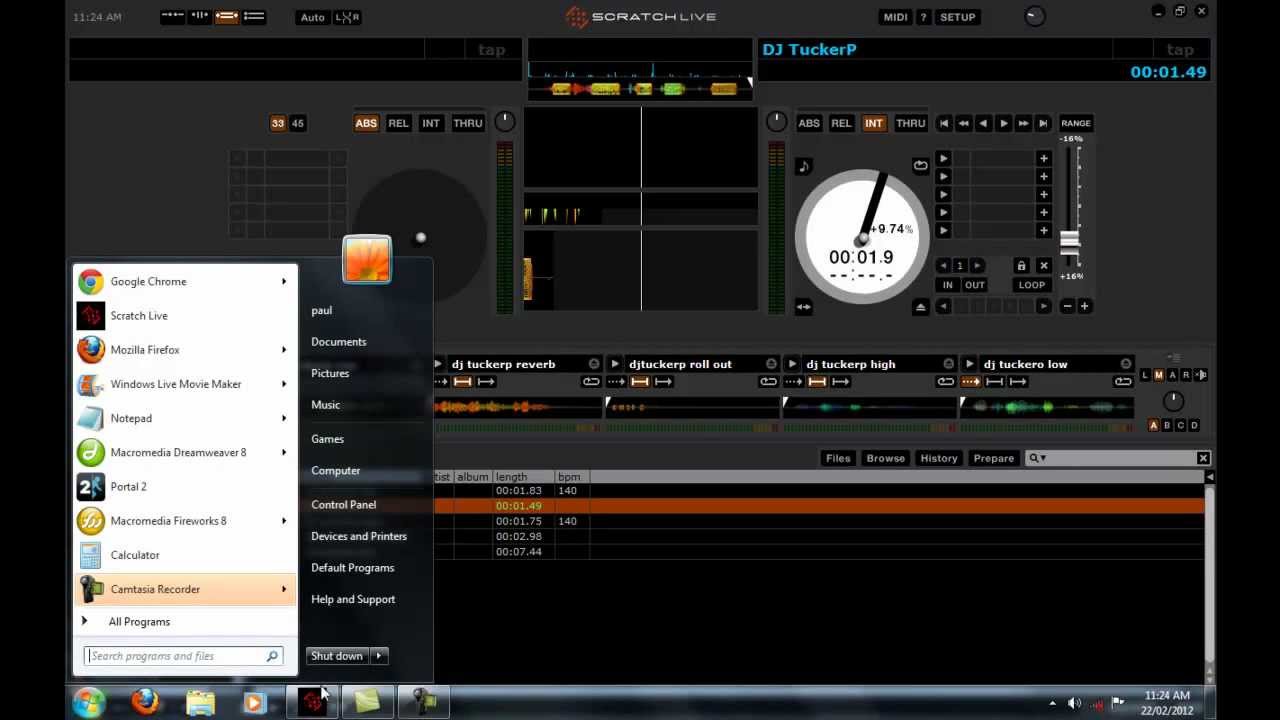Open the Files panel
Screen dimensions: 1280x720
coord(838,458)
